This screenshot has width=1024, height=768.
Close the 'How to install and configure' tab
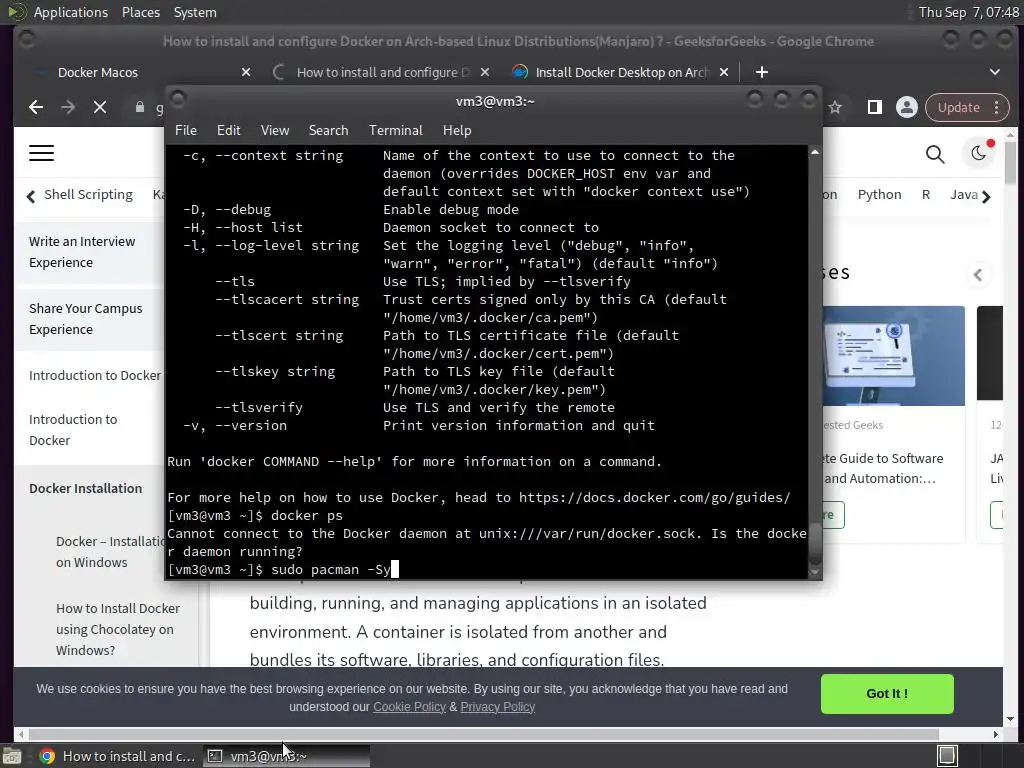485,72
